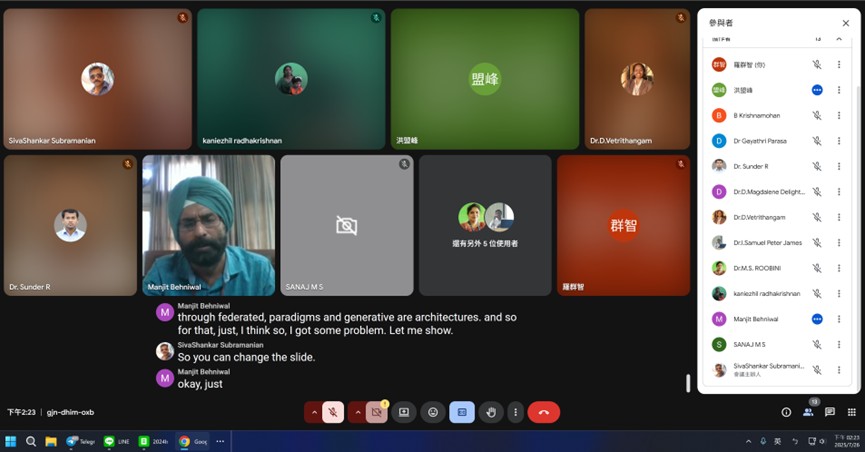Collapse the participants list section chevron
The height and width of the screenshot is (452, 865).
(x=838, y=39)
